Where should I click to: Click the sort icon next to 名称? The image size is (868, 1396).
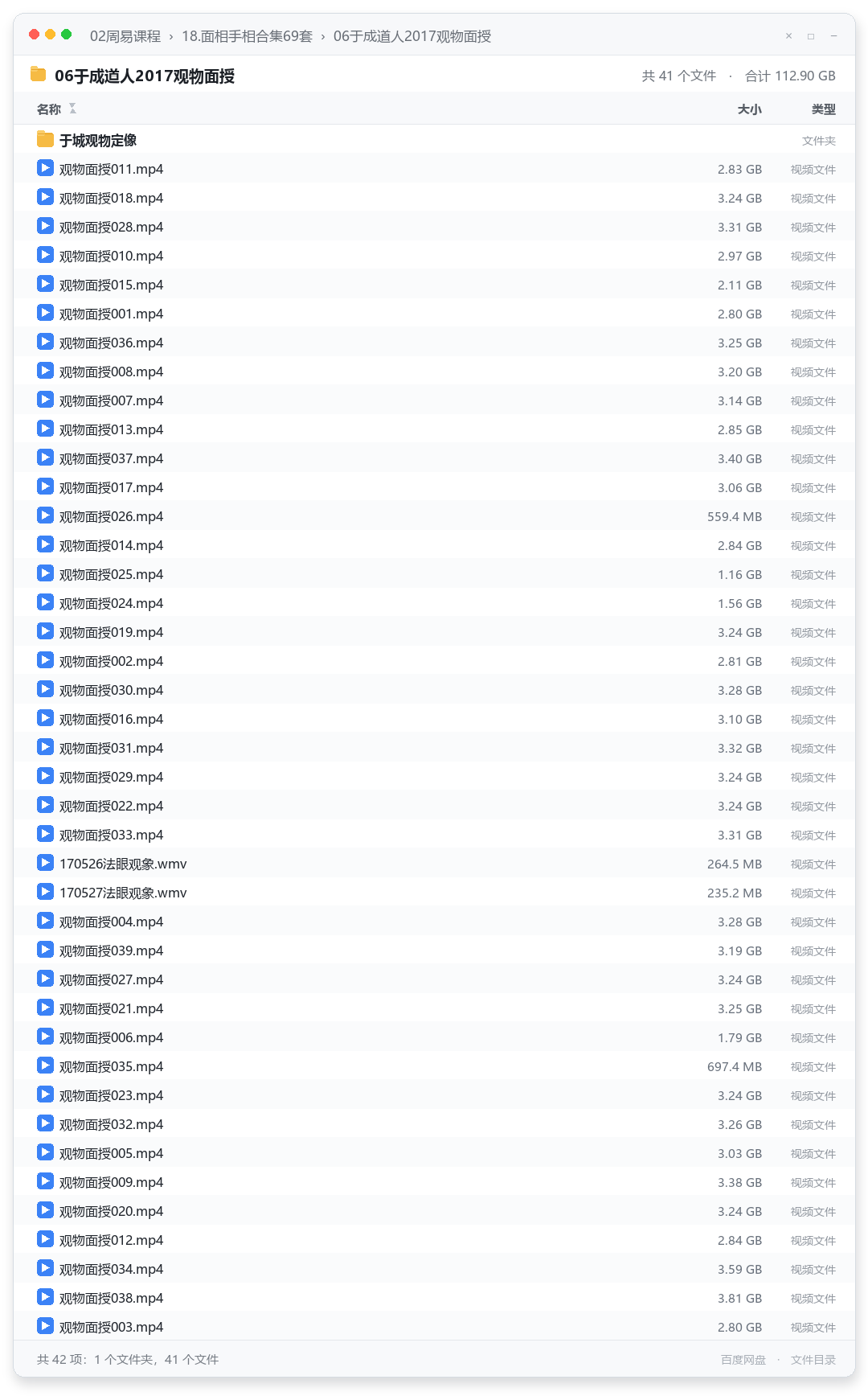72,109
